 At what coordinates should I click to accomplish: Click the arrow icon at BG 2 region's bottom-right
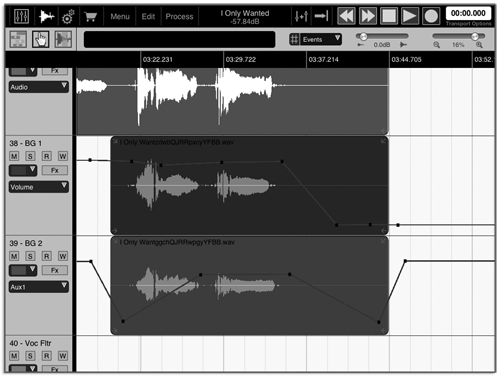384,331
